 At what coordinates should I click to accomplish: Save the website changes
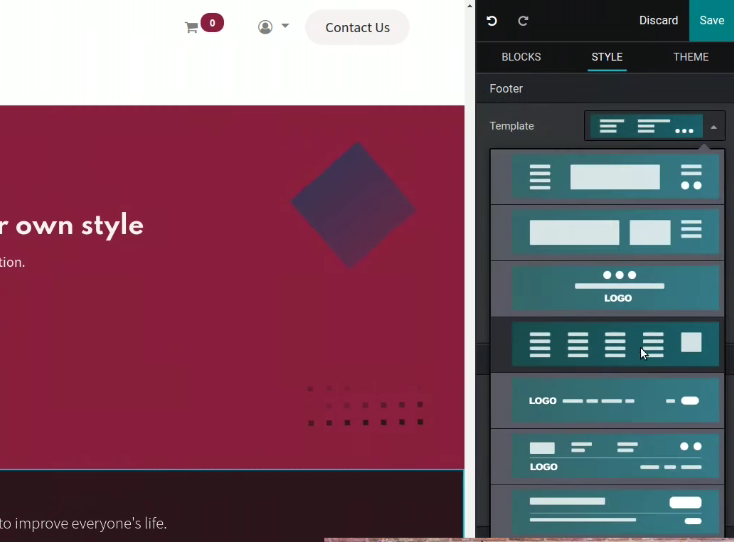point(712,21)
